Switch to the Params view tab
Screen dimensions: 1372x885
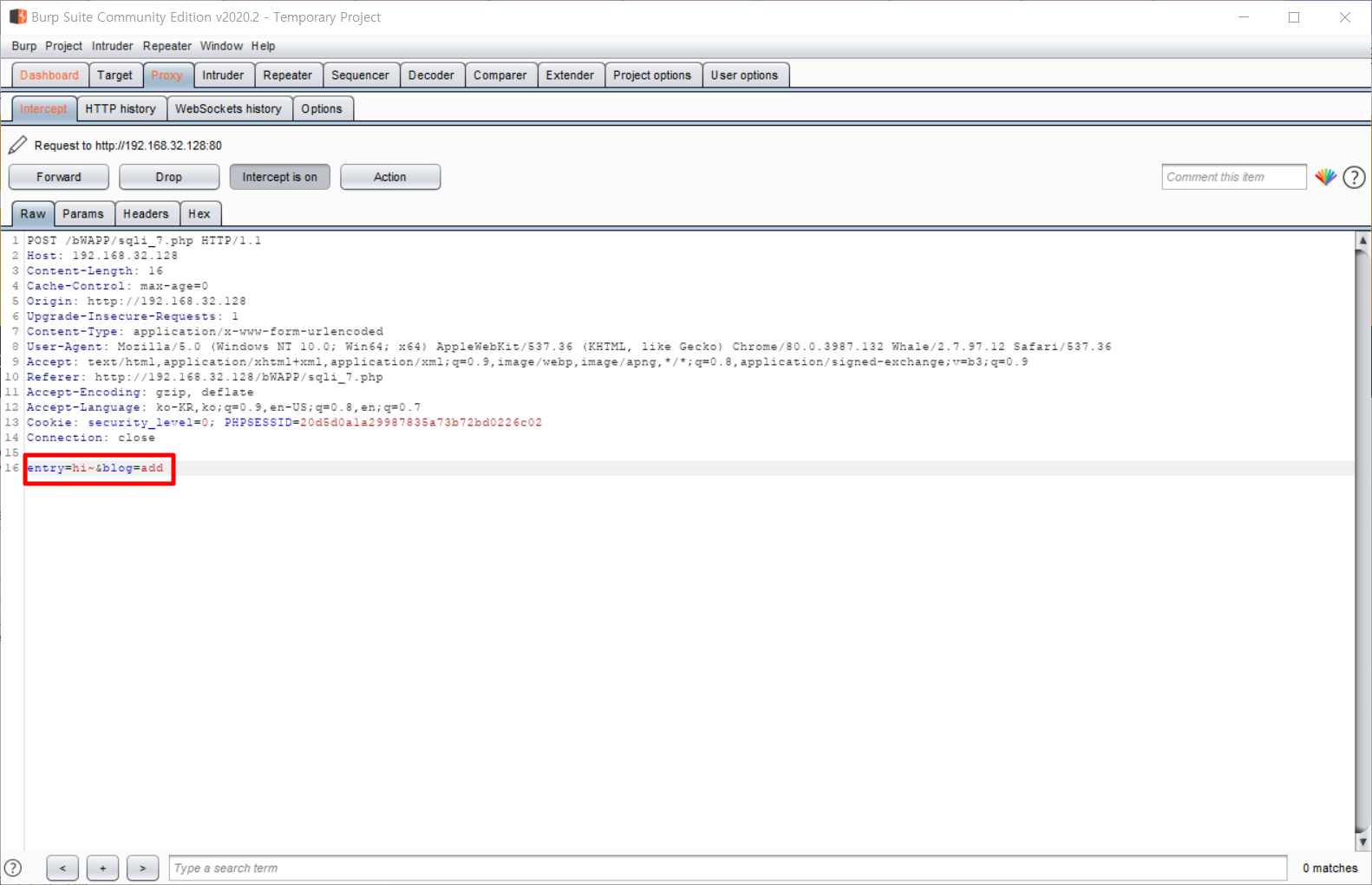point(83,213)
